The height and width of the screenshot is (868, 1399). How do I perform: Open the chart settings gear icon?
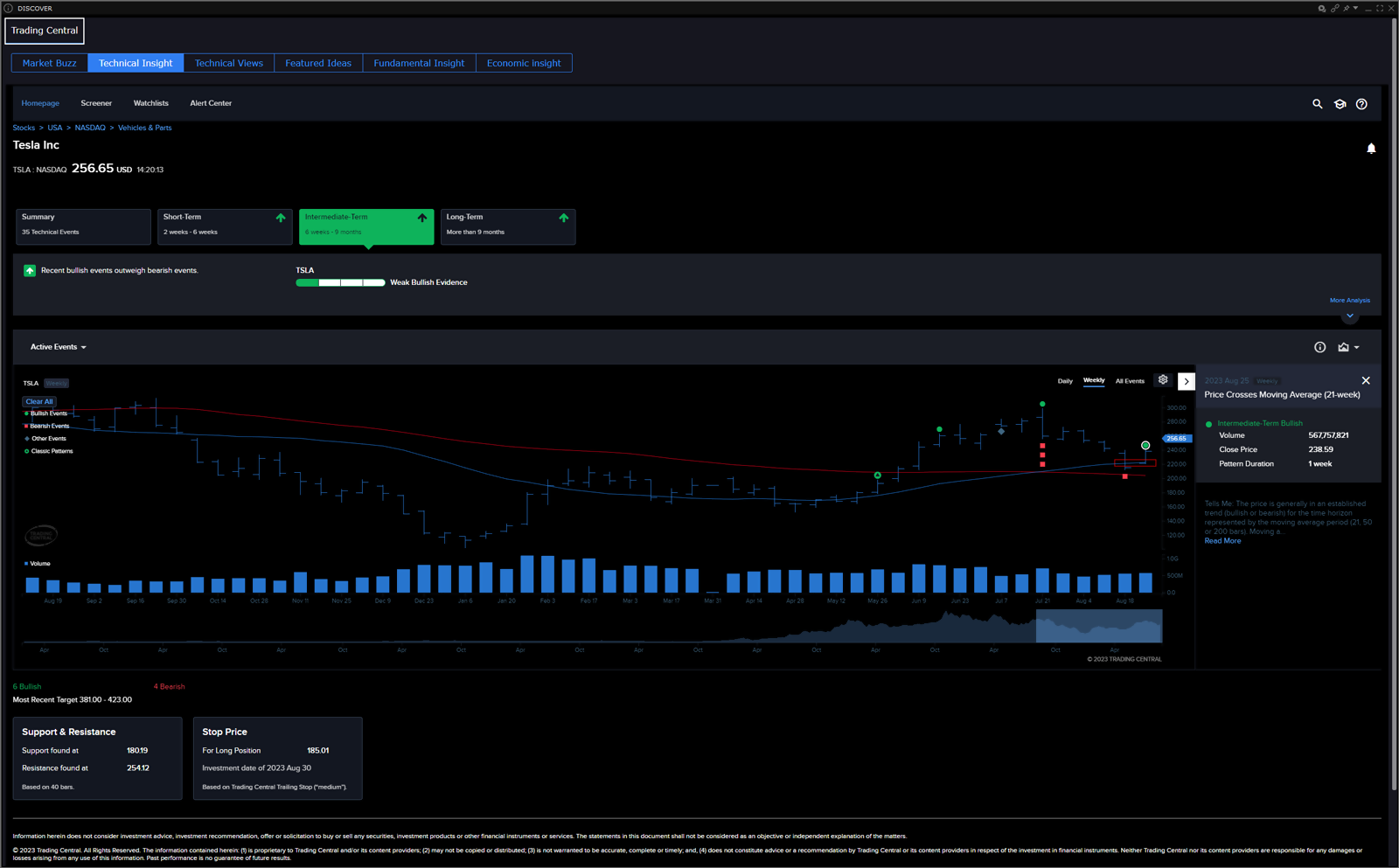tap(1162, 380)
